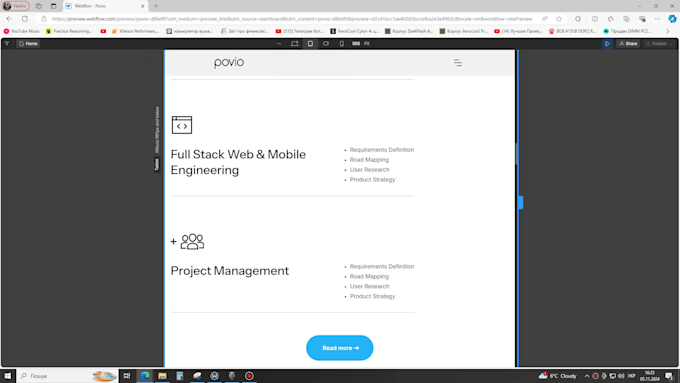Viewport: 680px width, 383px height.
Task: Open the red record app on taskbar
Action: tap(249, 376)
